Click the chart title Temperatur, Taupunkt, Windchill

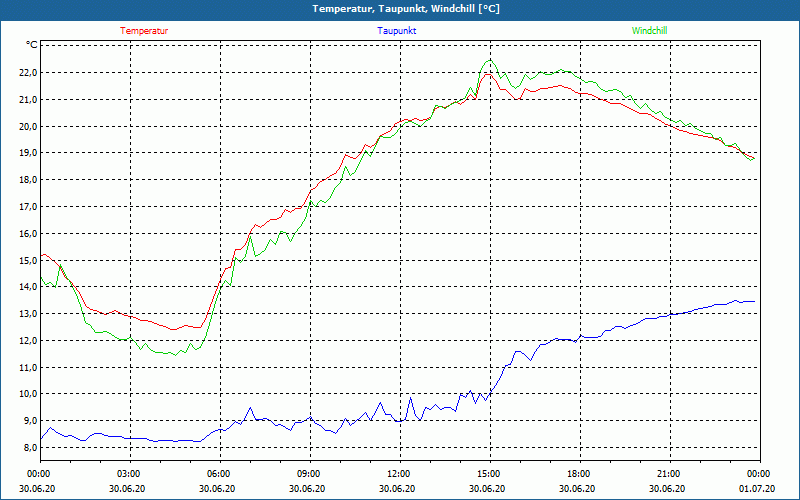[x=406, y=9]
